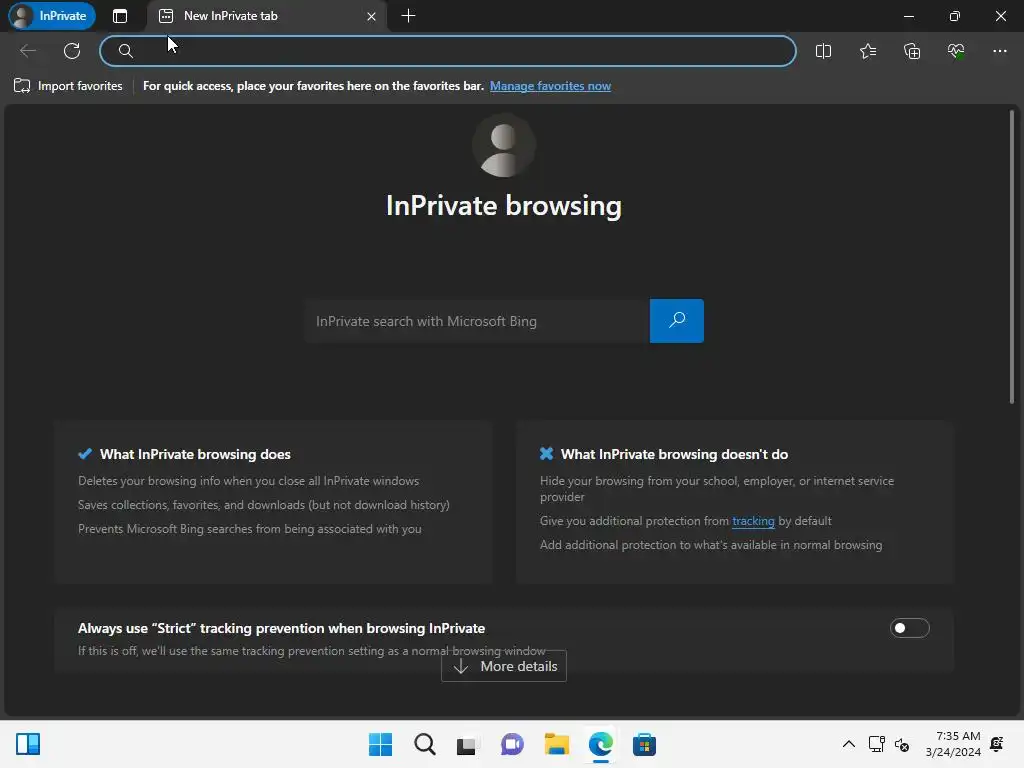This screenshot has height=768, width=1024.
Task: Click the address bar input
Action: 448,51
